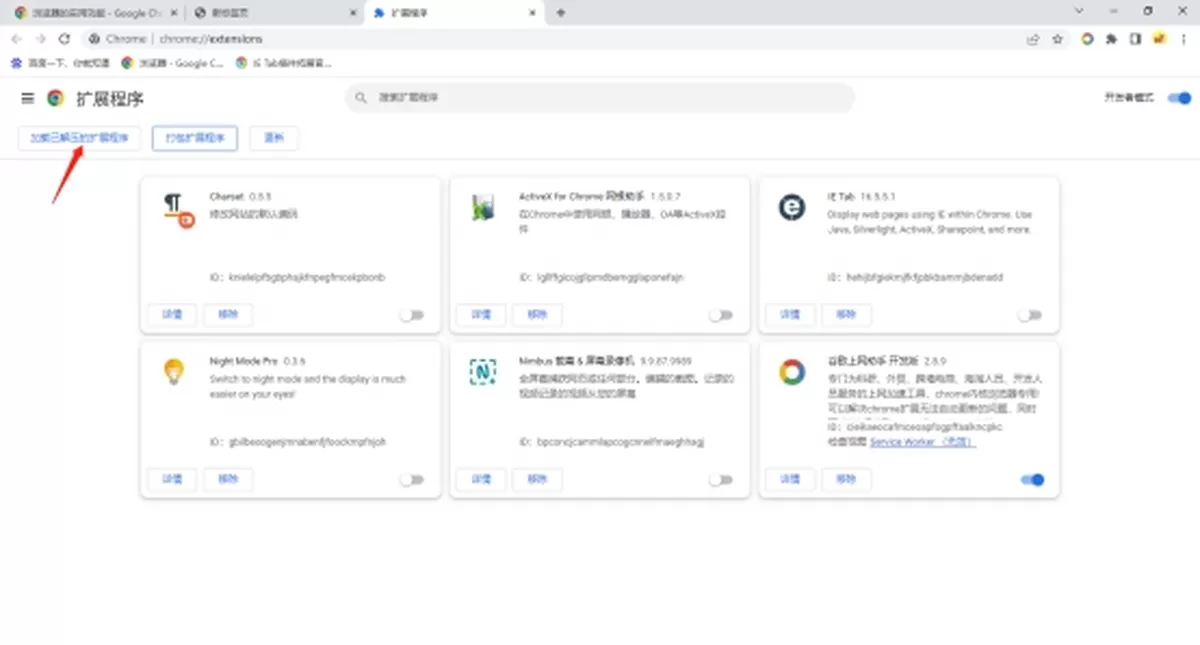
Task: Open 详情 details for Night Mode Pro
Action: [x=172, y=479]
